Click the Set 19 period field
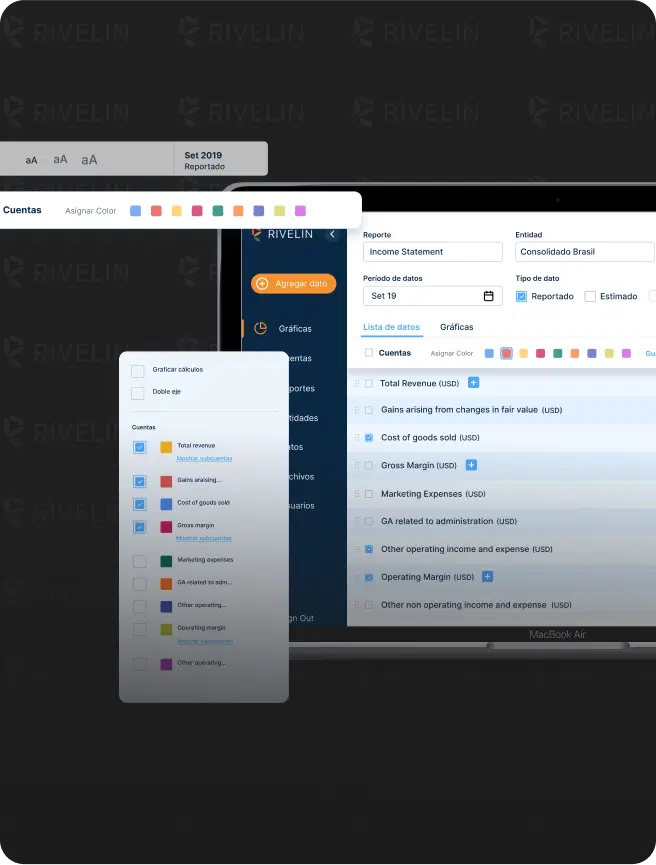Viewport: 656px width, 865px height. pyautogui.click(x=433, y=296)
